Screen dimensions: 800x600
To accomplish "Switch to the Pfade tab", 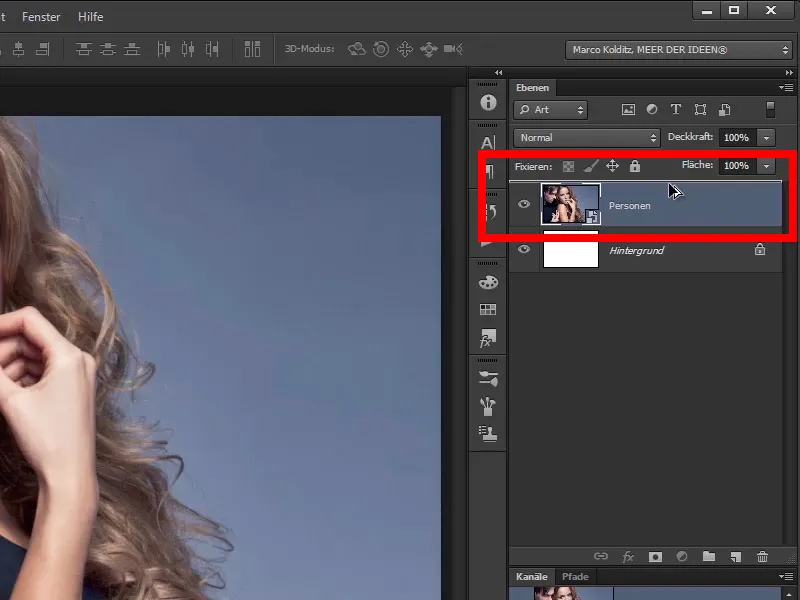I will (575, 577).
